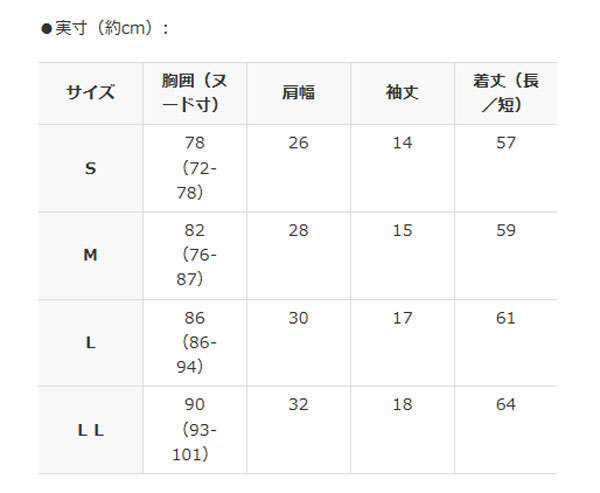Click the LL chest value 90 (93-101)

coord(195,430)
